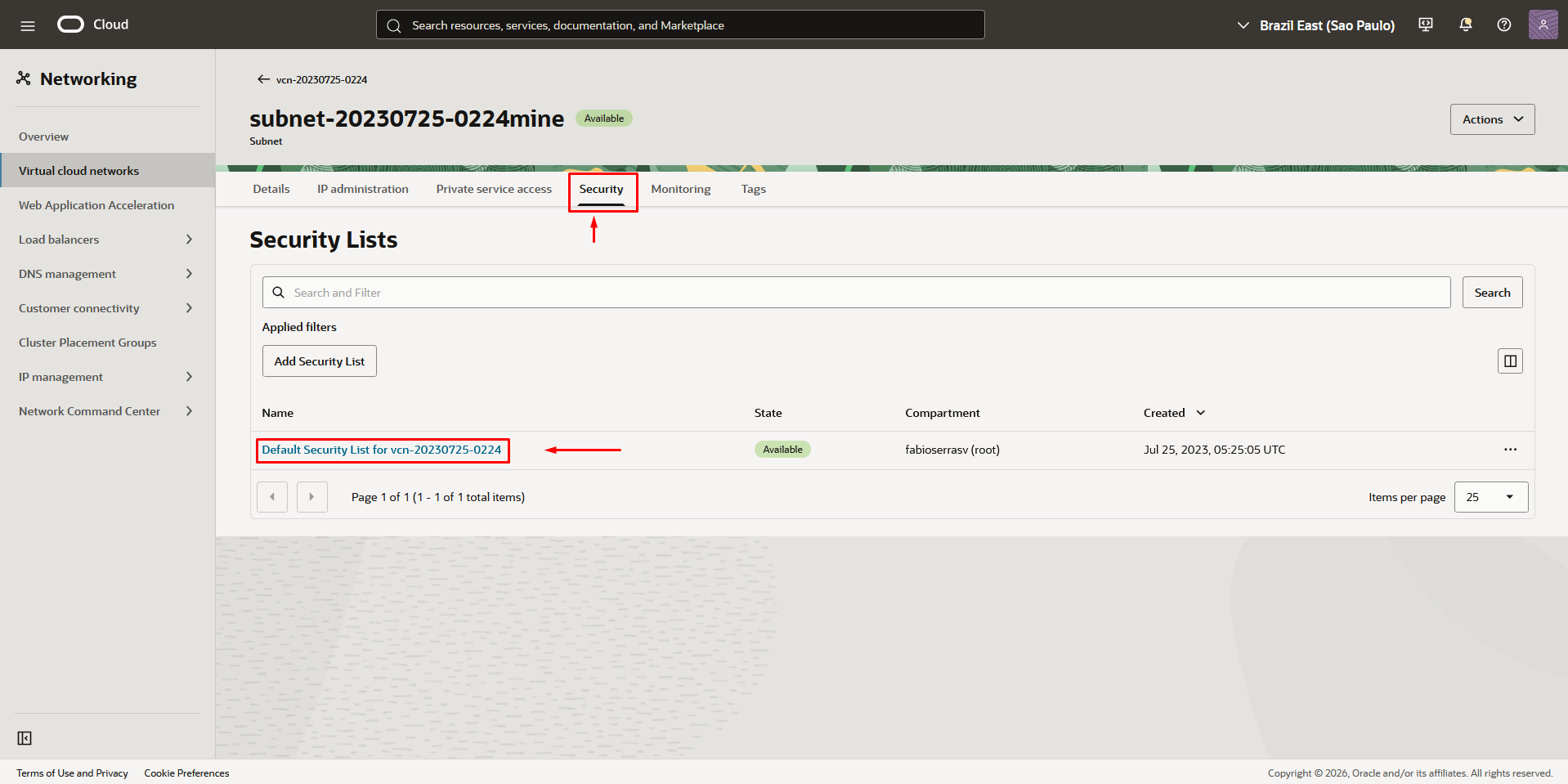1568x784 pixels.
Task: Click the magnifier icon in Search and Filter
Action: click(x=279, y=293)
